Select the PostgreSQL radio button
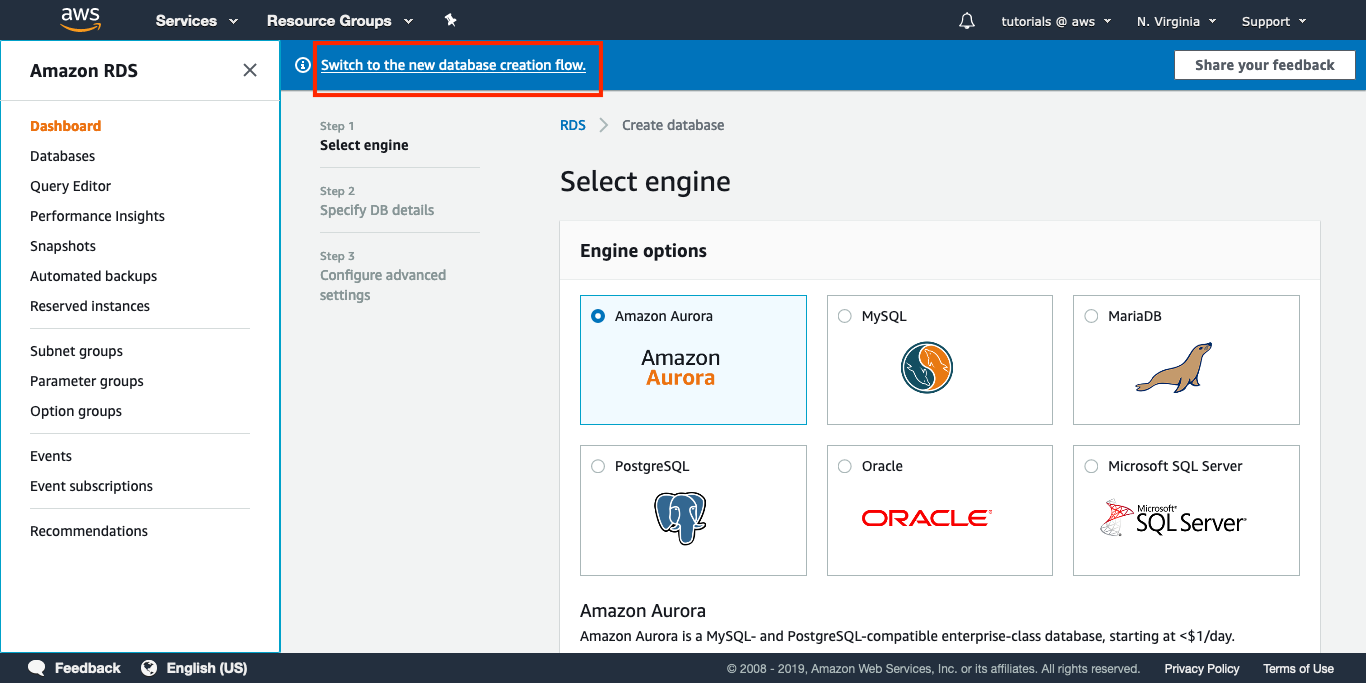Viewport: 1366px width, 683px height. click(x=598, y=466)
